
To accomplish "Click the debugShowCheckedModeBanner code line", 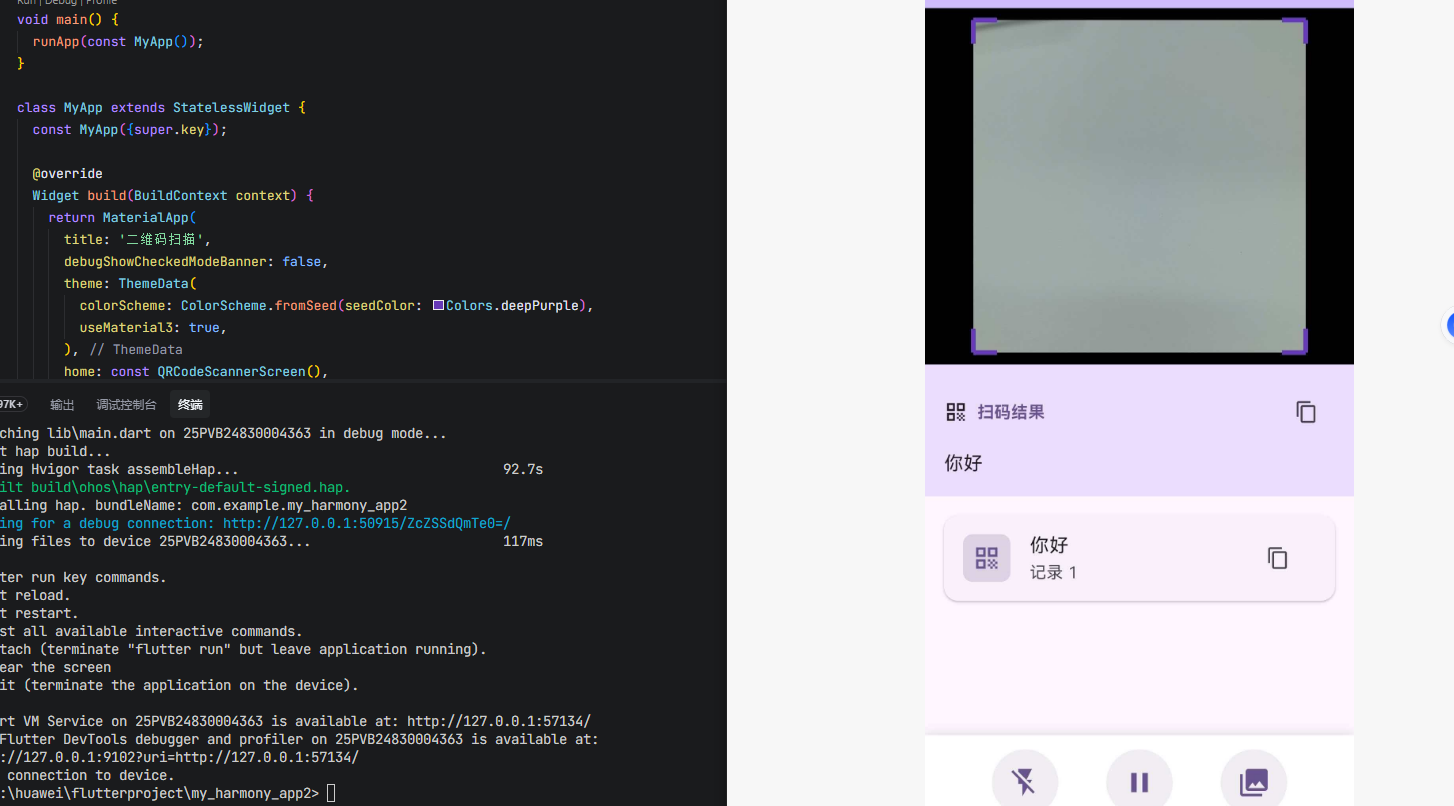I will 196,261.
